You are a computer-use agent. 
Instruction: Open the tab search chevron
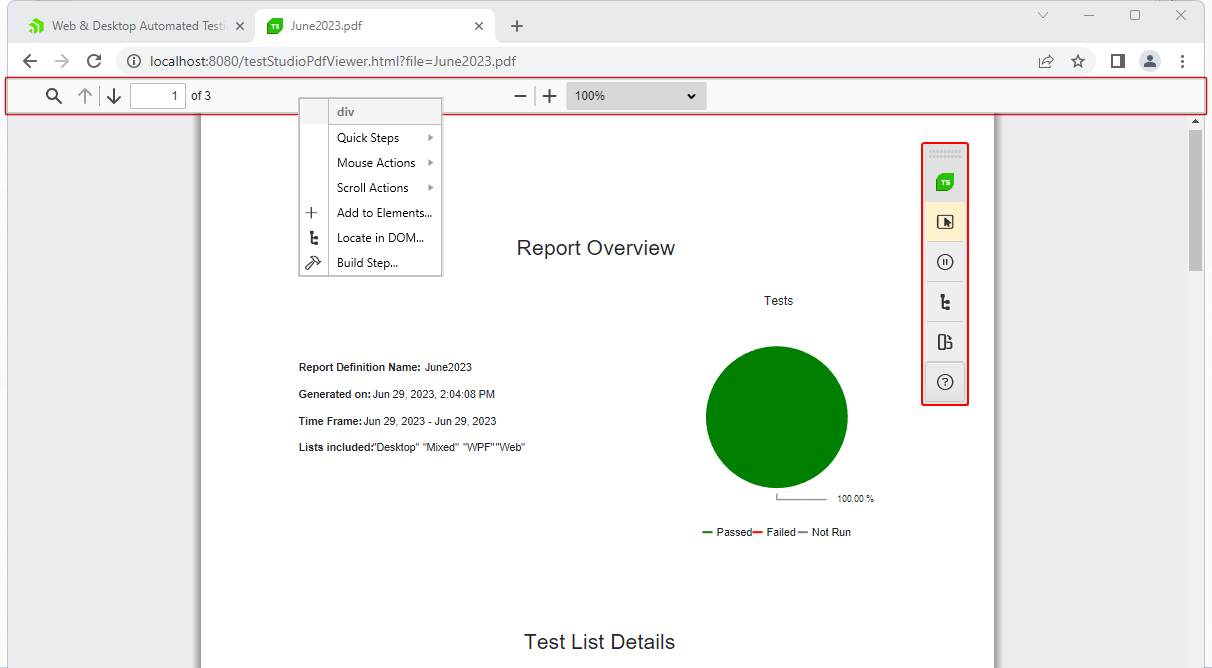(1043, 15)
